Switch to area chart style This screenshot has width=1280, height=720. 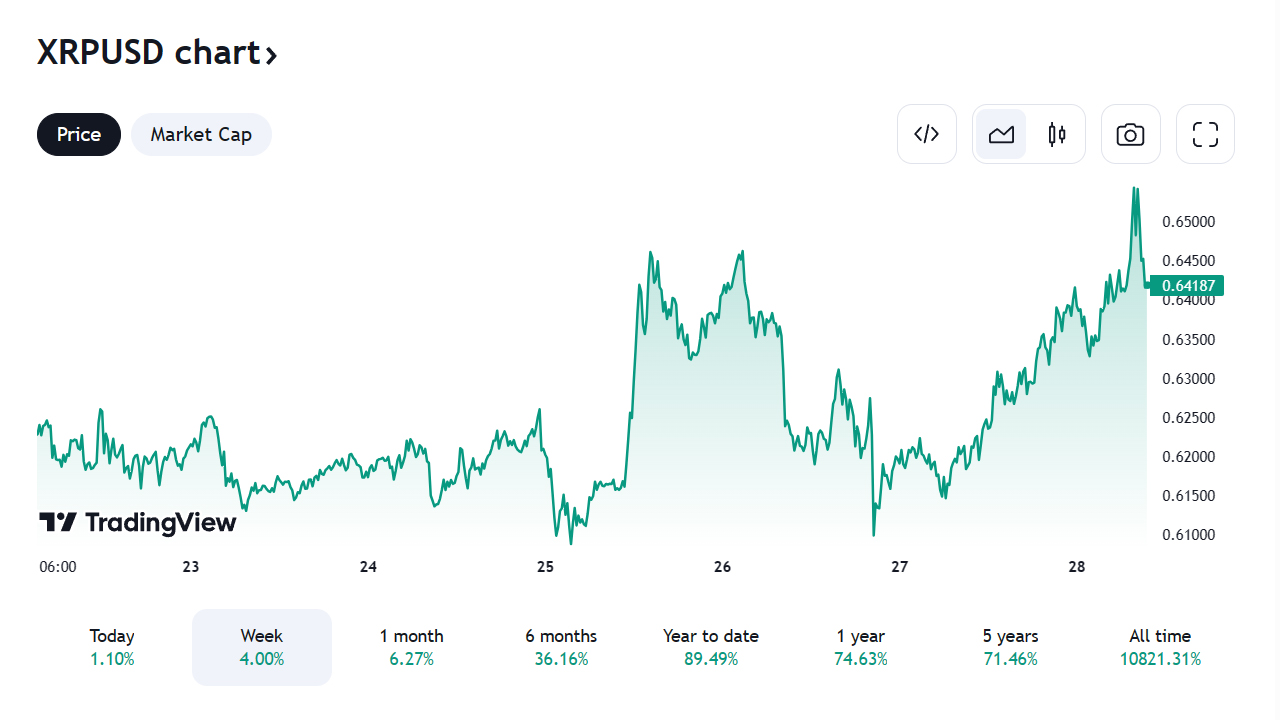tap(1001, 134)
